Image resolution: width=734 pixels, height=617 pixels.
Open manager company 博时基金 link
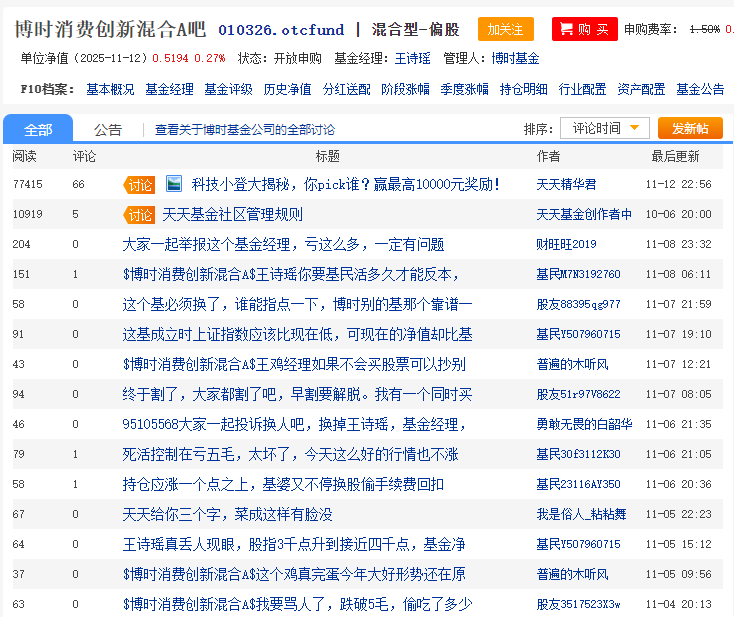coord(515,59)
